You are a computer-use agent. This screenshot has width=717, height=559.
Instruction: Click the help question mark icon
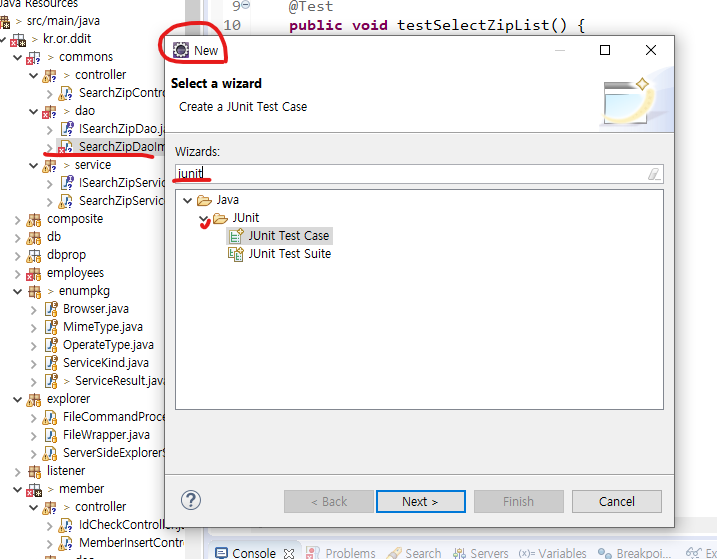pyautogui.click(x=191, y=500)
